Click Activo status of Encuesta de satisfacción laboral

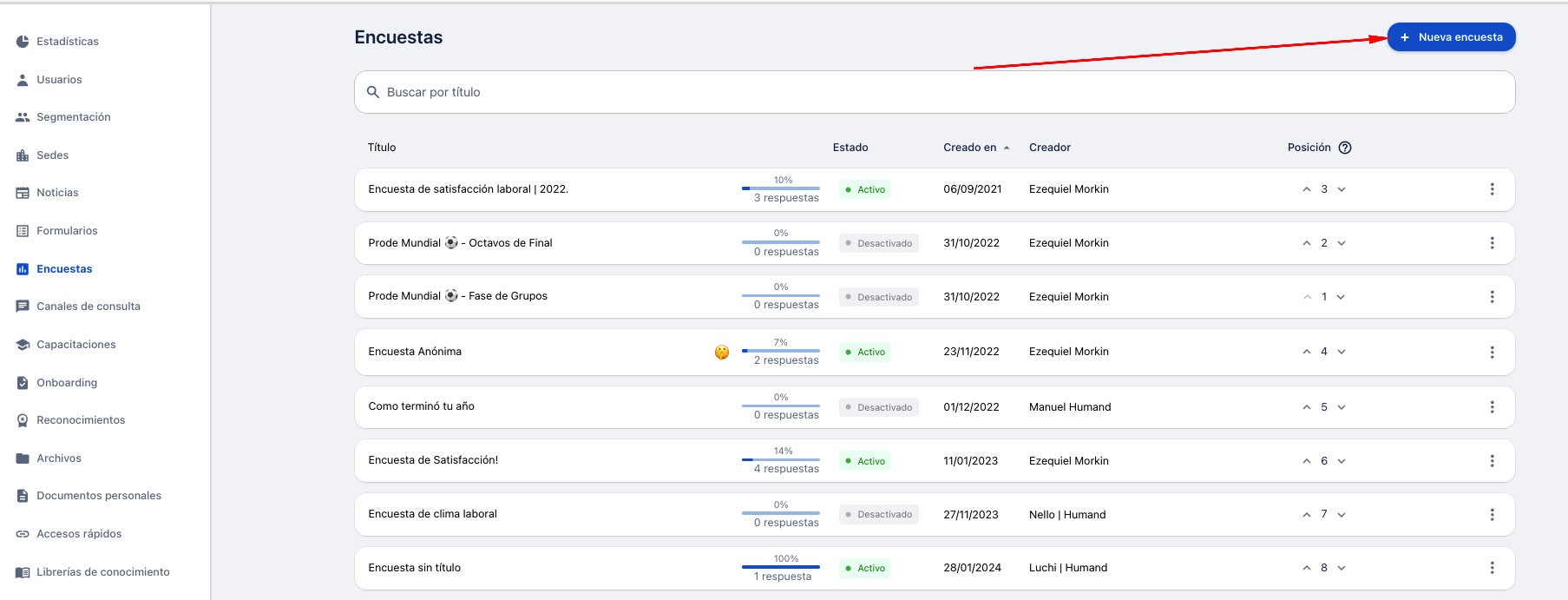865,190
